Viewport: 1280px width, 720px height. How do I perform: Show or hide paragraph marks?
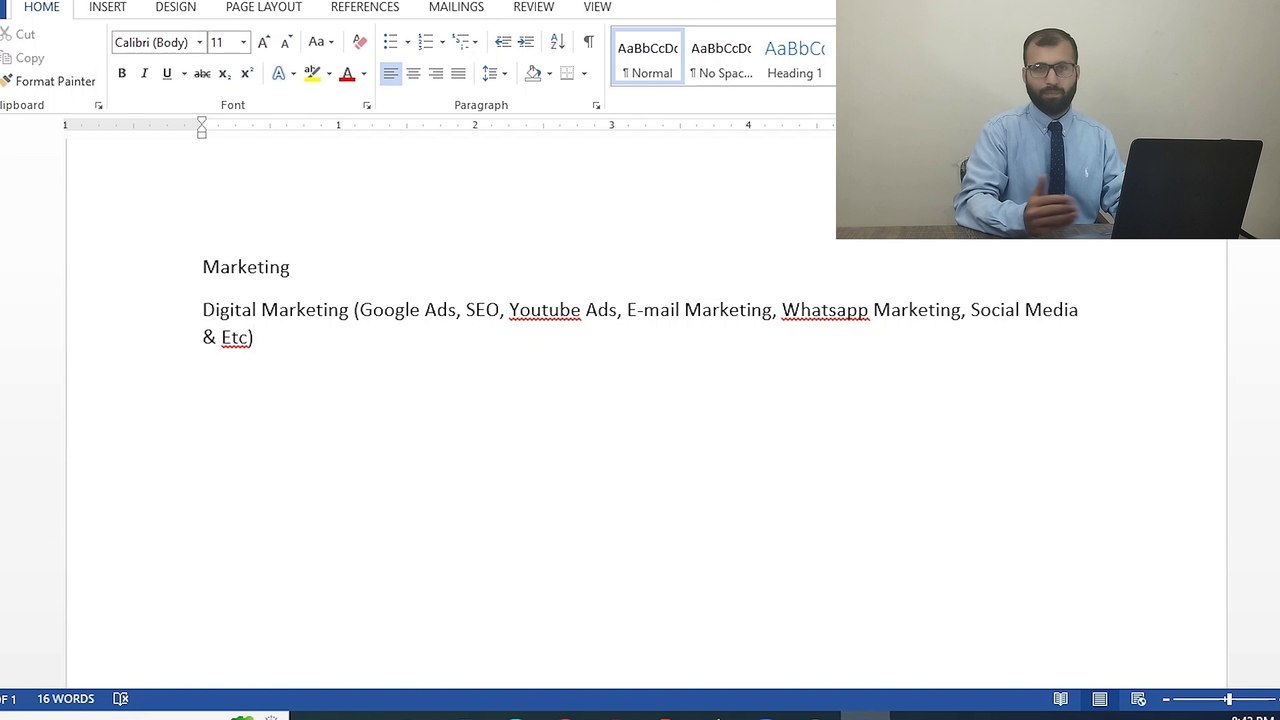point(588,42)
